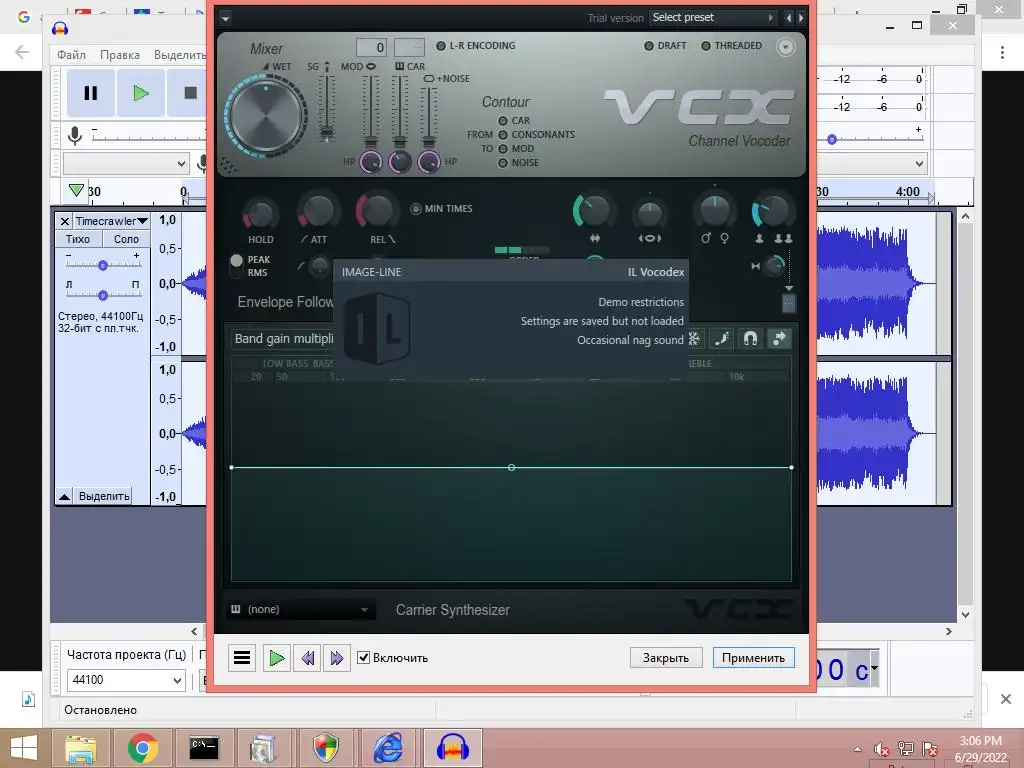Open the project rate 44100 combo box
Viewport: 1024px width, 768px height.
pos(125,680)
